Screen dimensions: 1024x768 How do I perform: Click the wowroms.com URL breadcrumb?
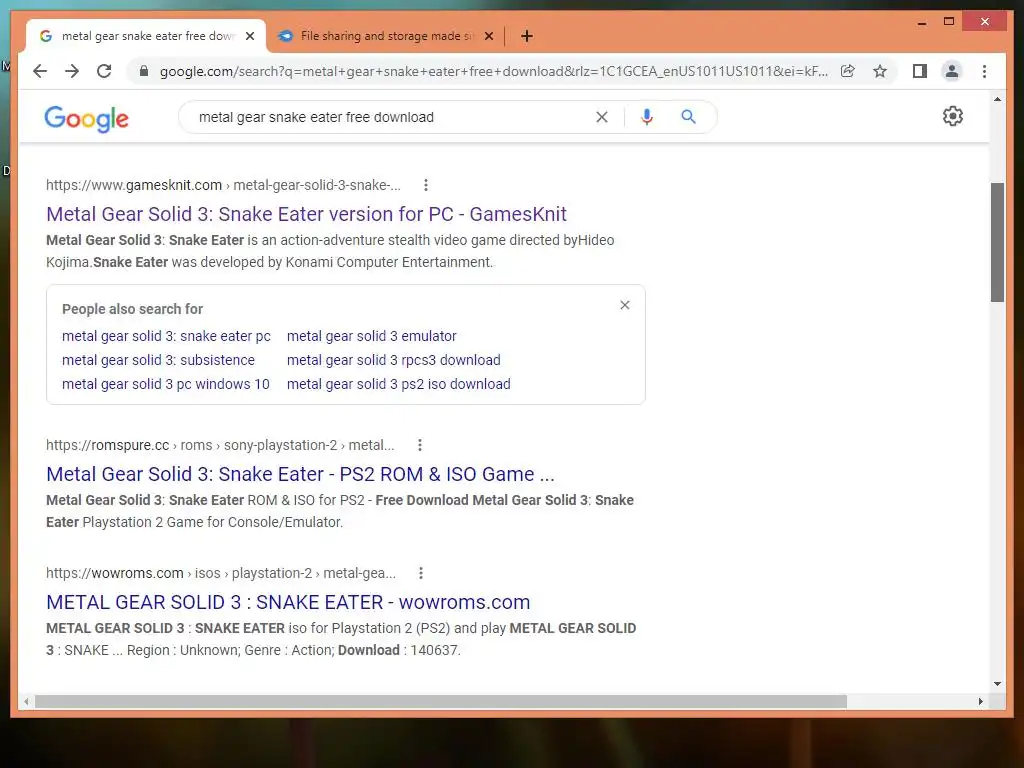pos(221,573)
